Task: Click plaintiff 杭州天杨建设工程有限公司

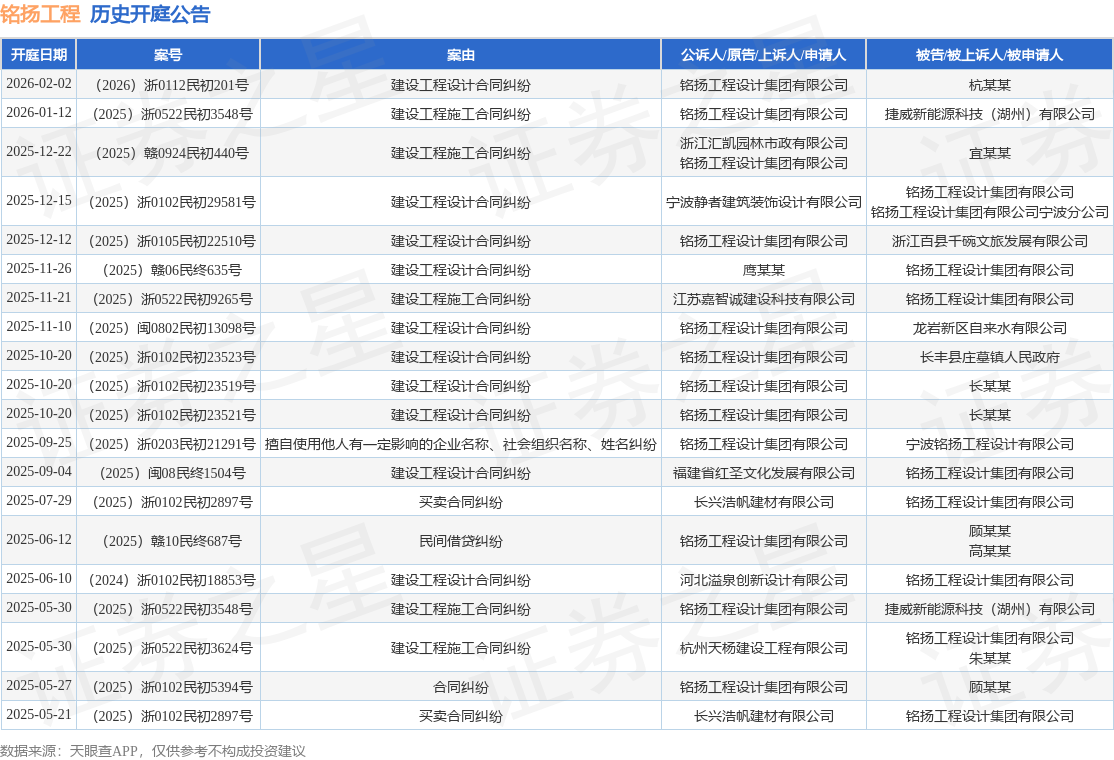Action: [x=764, y=649]
